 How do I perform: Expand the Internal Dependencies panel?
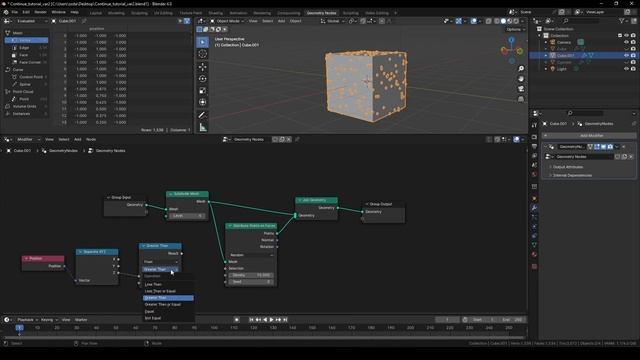click(572, 175)
